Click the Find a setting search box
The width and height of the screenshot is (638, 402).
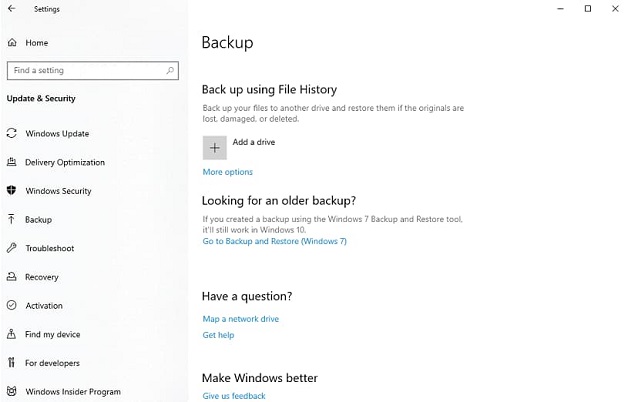[93, 70]
